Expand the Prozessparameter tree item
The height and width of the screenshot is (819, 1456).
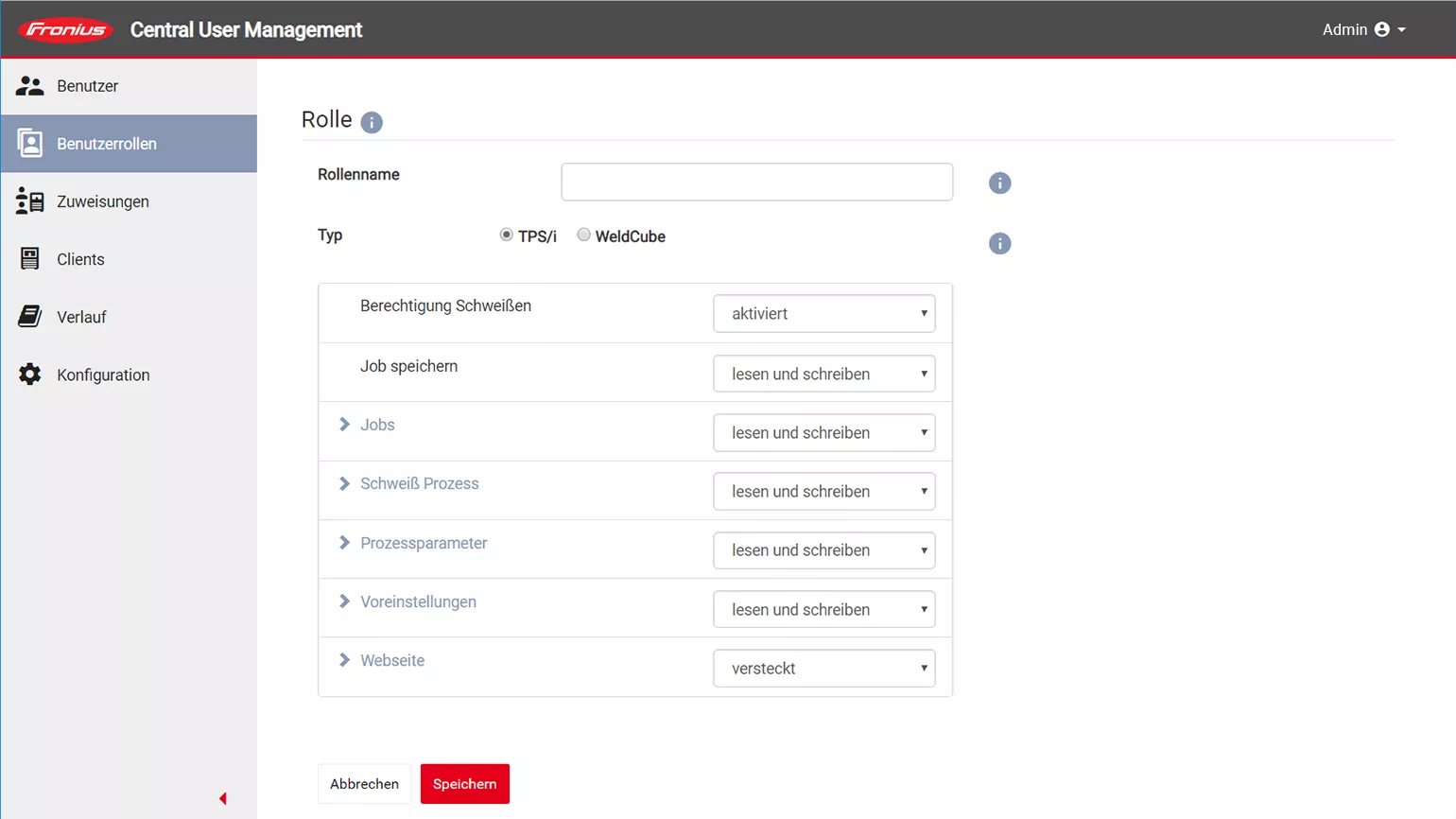tap(345, 543)
